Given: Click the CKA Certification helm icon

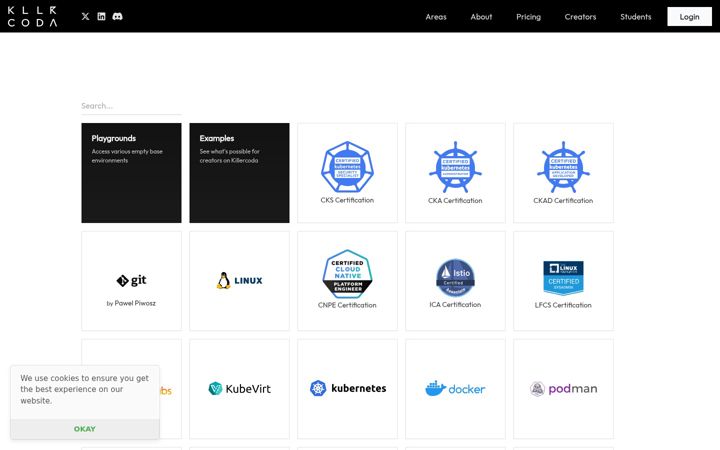Looking at the screenshot, I should [x=455, y=167].
